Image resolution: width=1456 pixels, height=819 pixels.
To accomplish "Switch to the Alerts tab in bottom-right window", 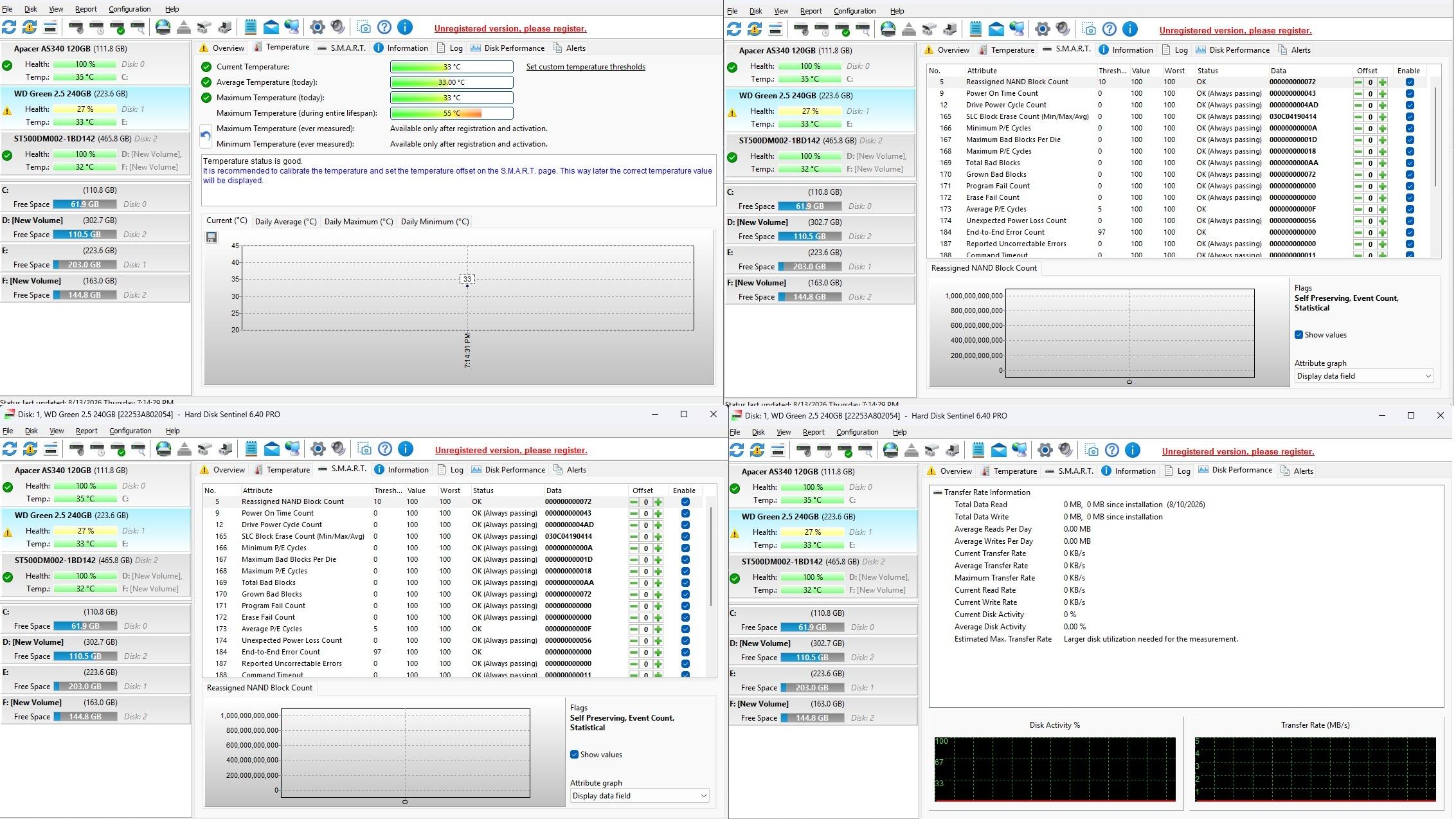I will 1297,471.
